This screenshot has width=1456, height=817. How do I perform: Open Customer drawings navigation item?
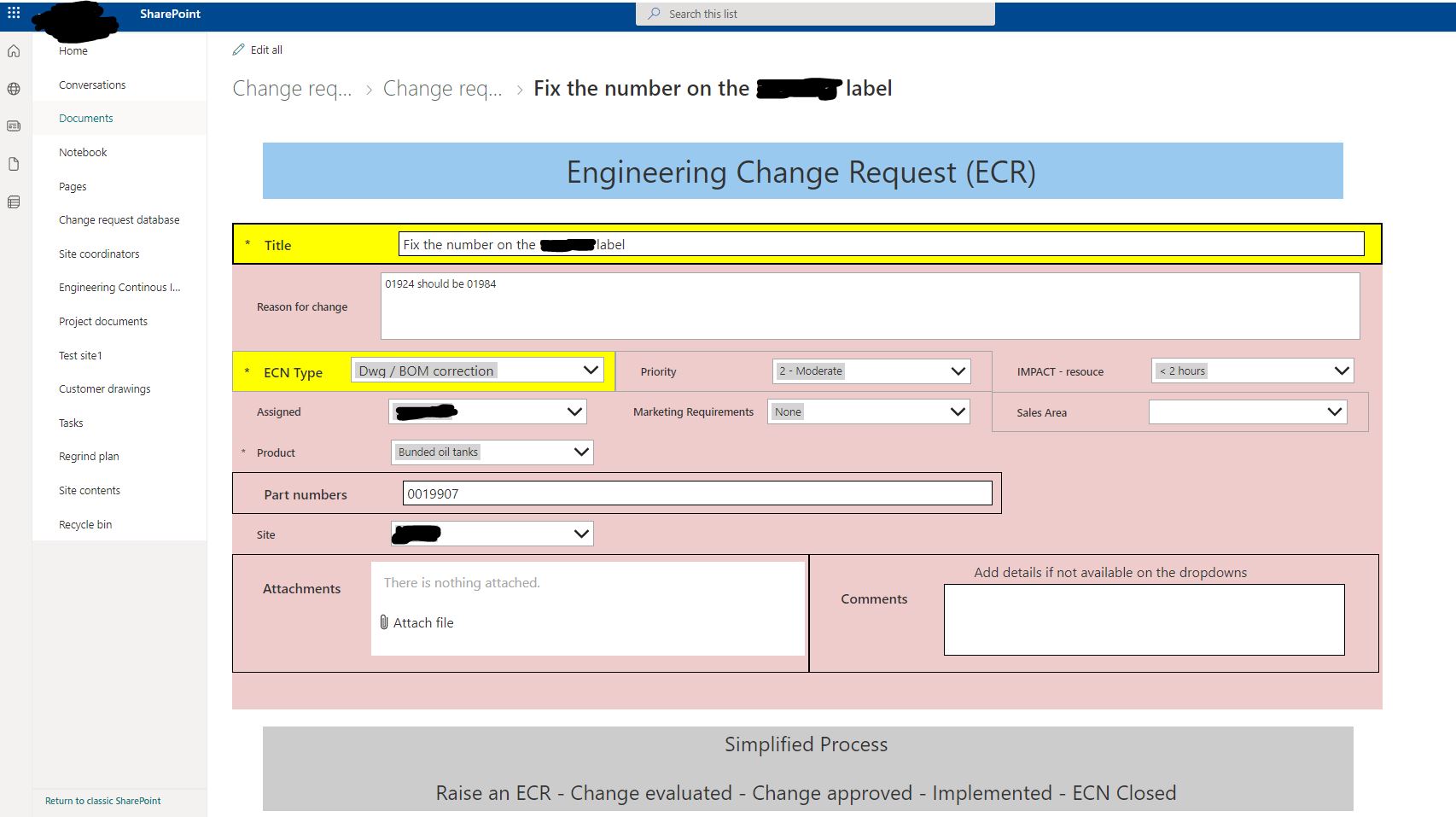[104, 388]
